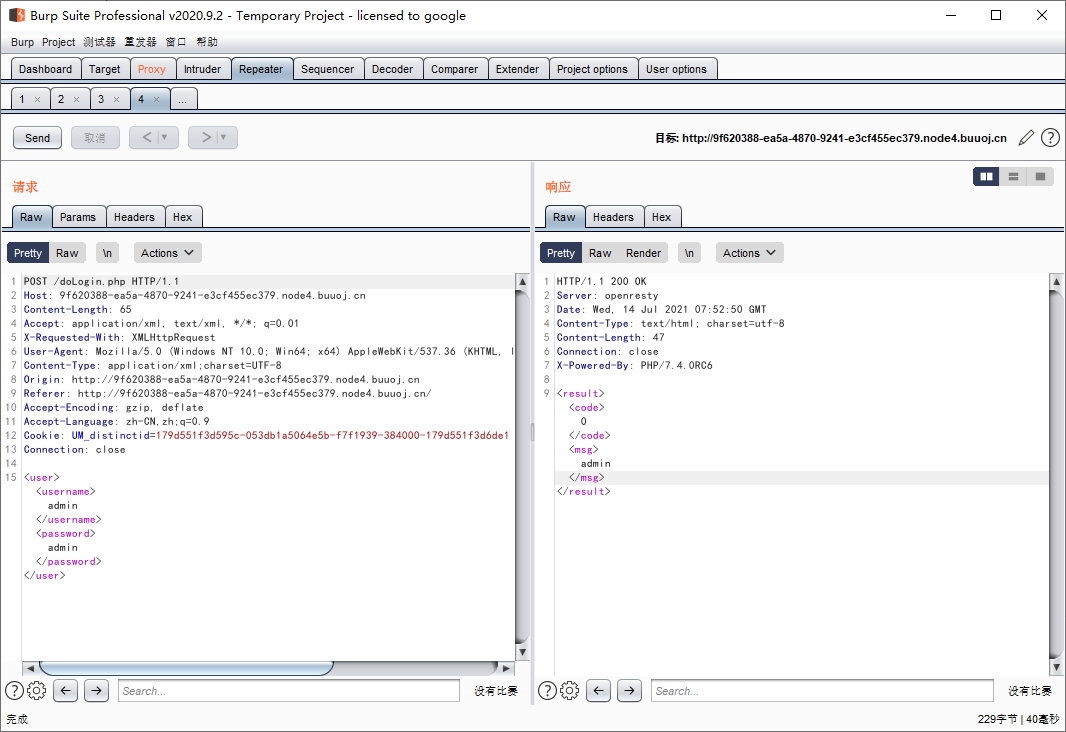Open the 测试器 menu
Viewport: 1066px width, 732px height.
(x=99, y=42)
